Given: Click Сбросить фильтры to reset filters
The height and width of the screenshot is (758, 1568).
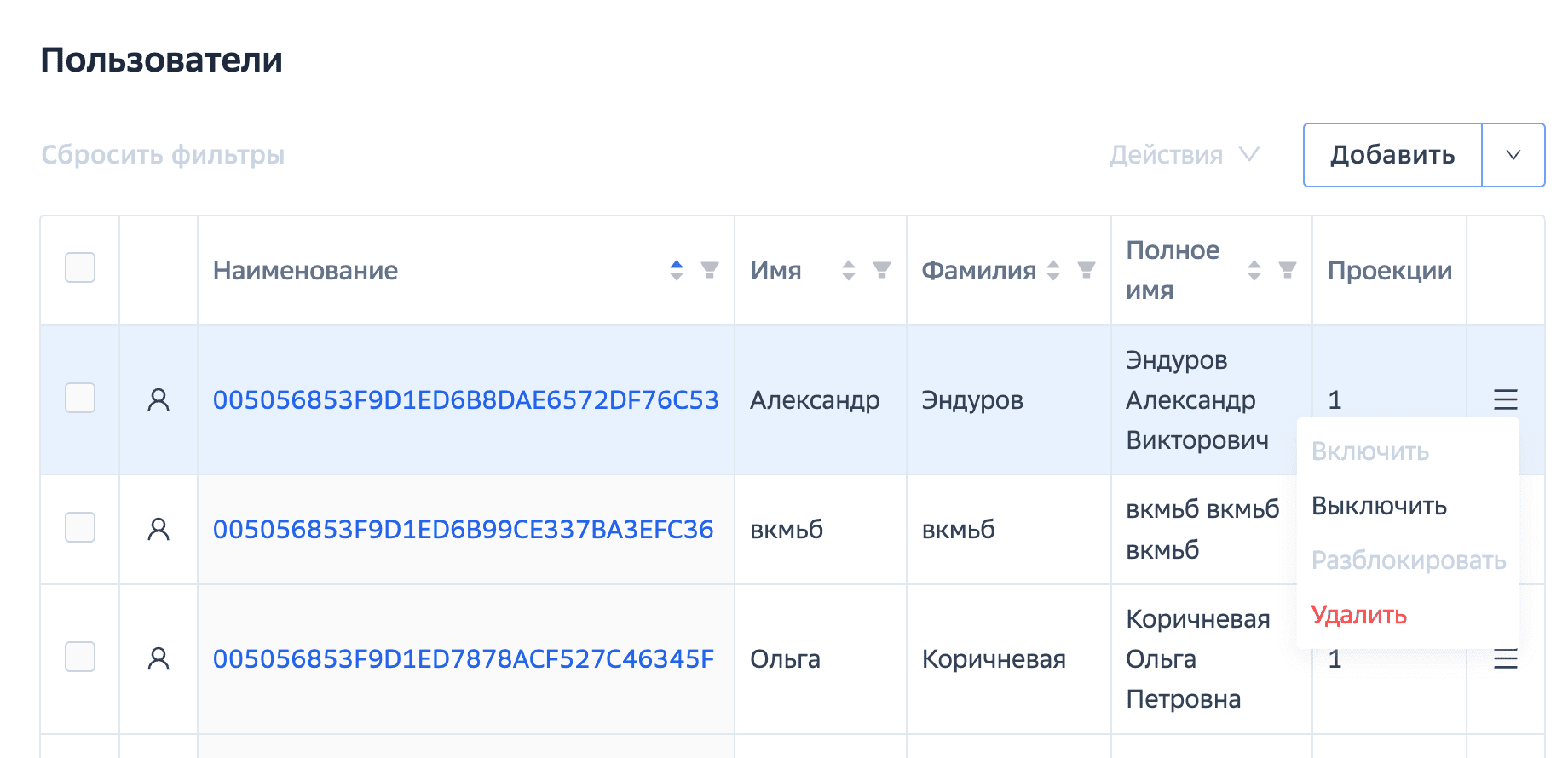Looking at the screenshot, I should [163, 155].
